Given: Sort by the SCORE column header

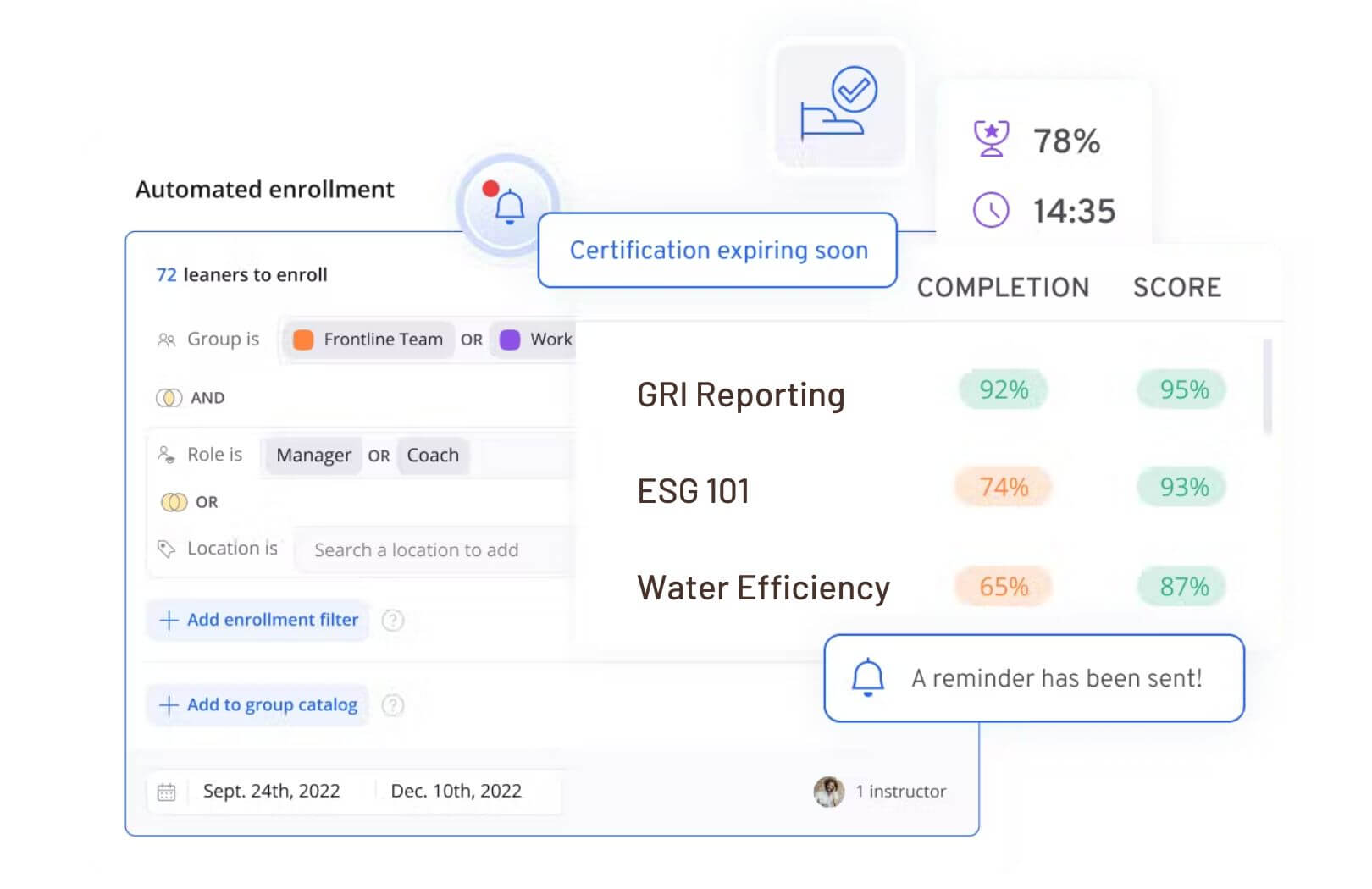Looking at the screenshot, I should coord(1176,288).
